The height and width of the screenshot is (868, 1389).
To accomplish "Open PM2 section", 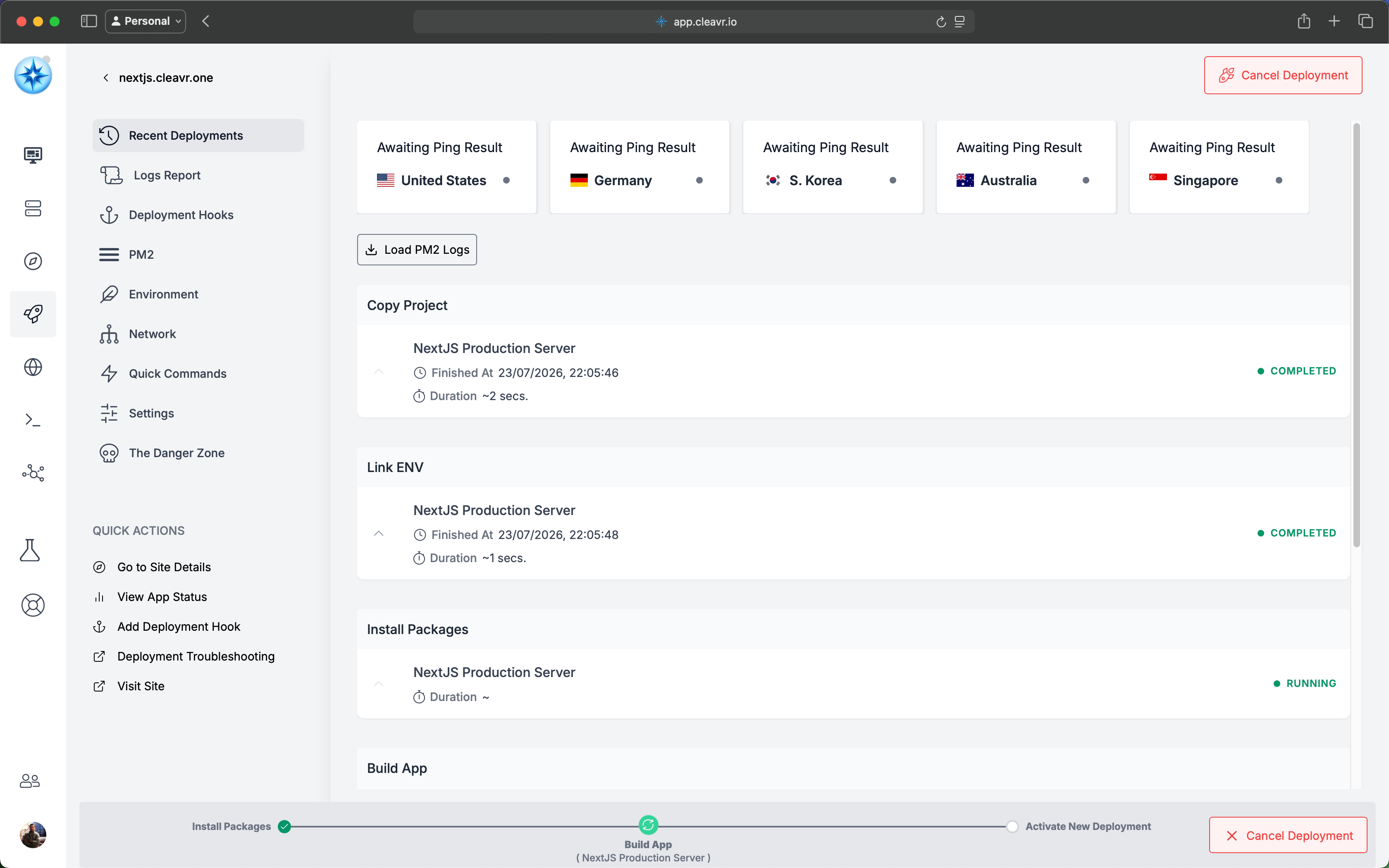I will pos(198,254).
